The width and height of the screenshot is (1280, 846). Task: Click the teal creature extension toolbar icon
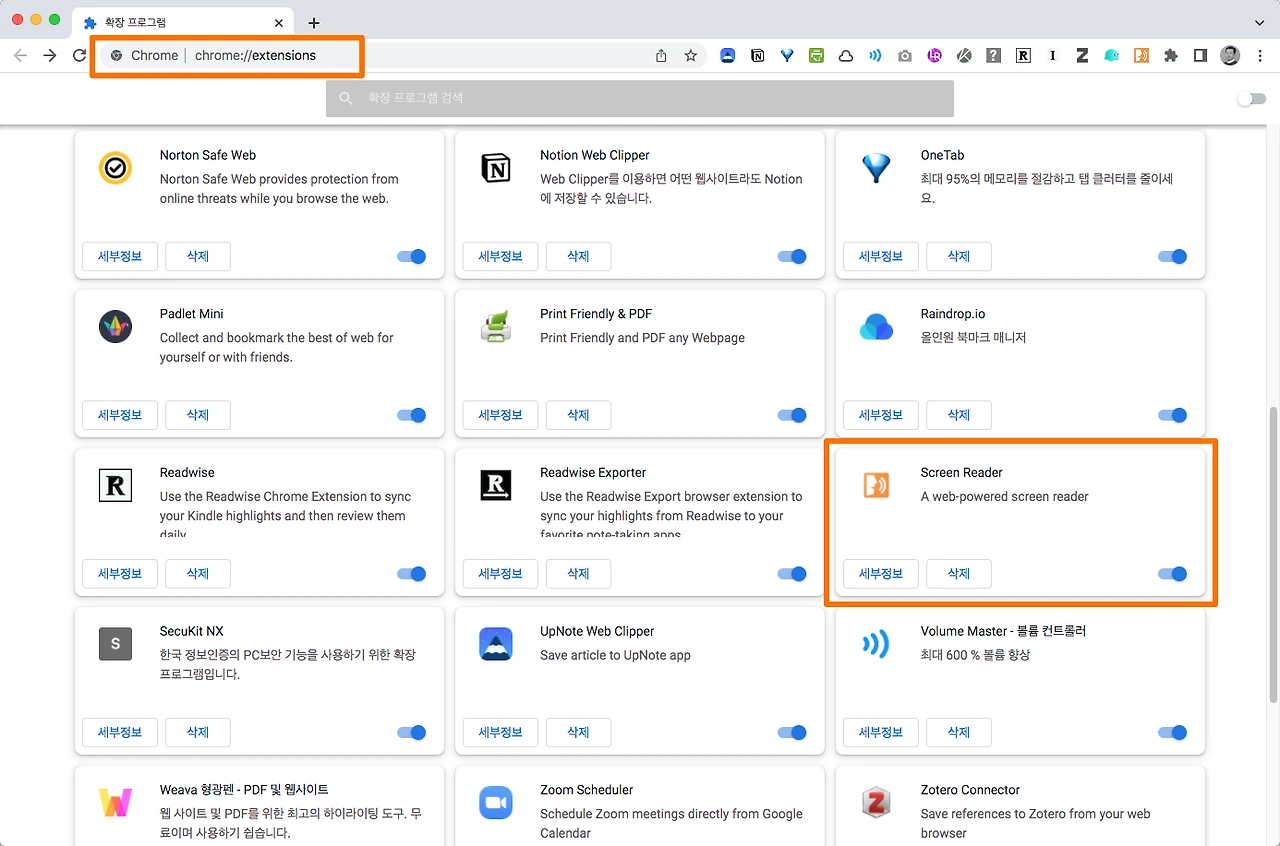coord(1112,56)
